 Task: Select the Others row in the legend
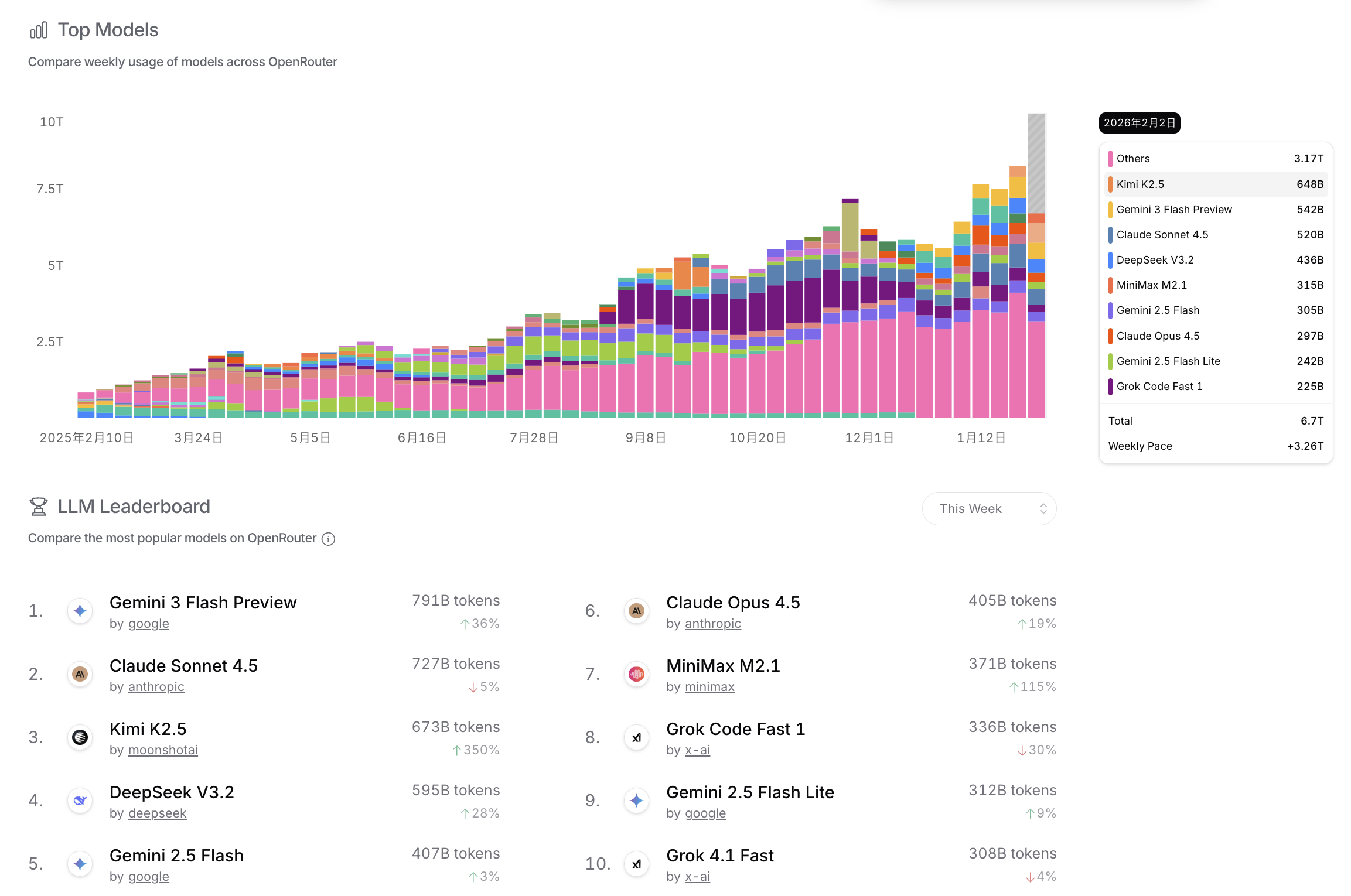tap(1216, 159)
